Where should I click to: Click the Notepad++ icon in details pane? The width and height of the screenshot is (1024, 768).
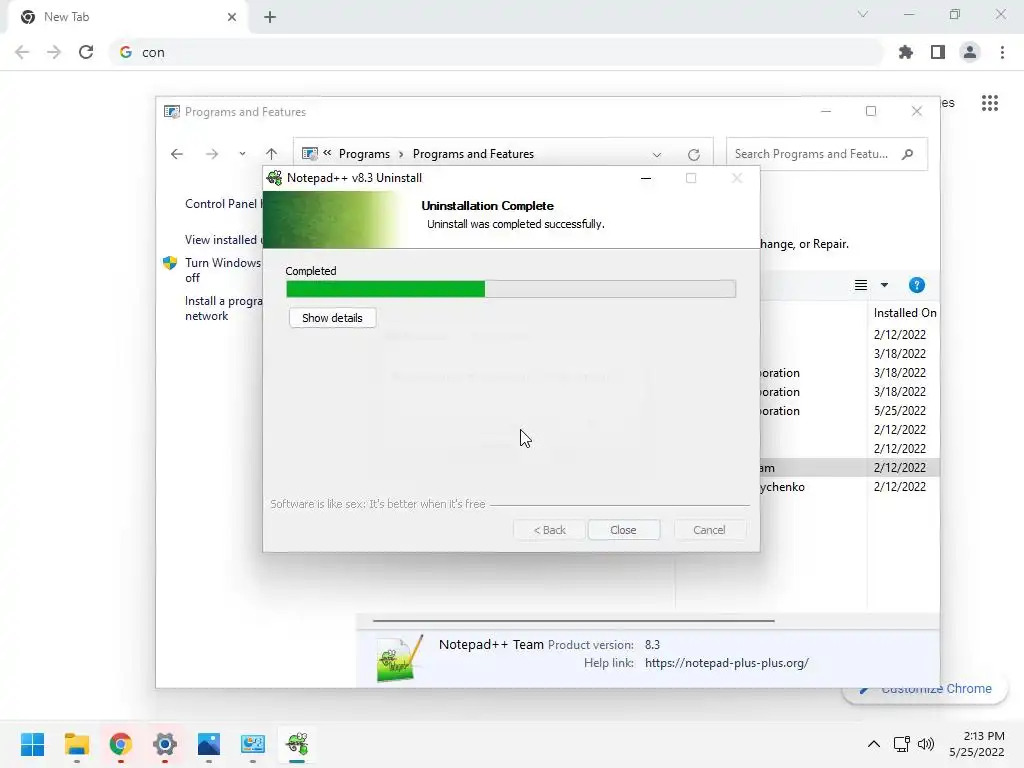(x=400, y=658)
